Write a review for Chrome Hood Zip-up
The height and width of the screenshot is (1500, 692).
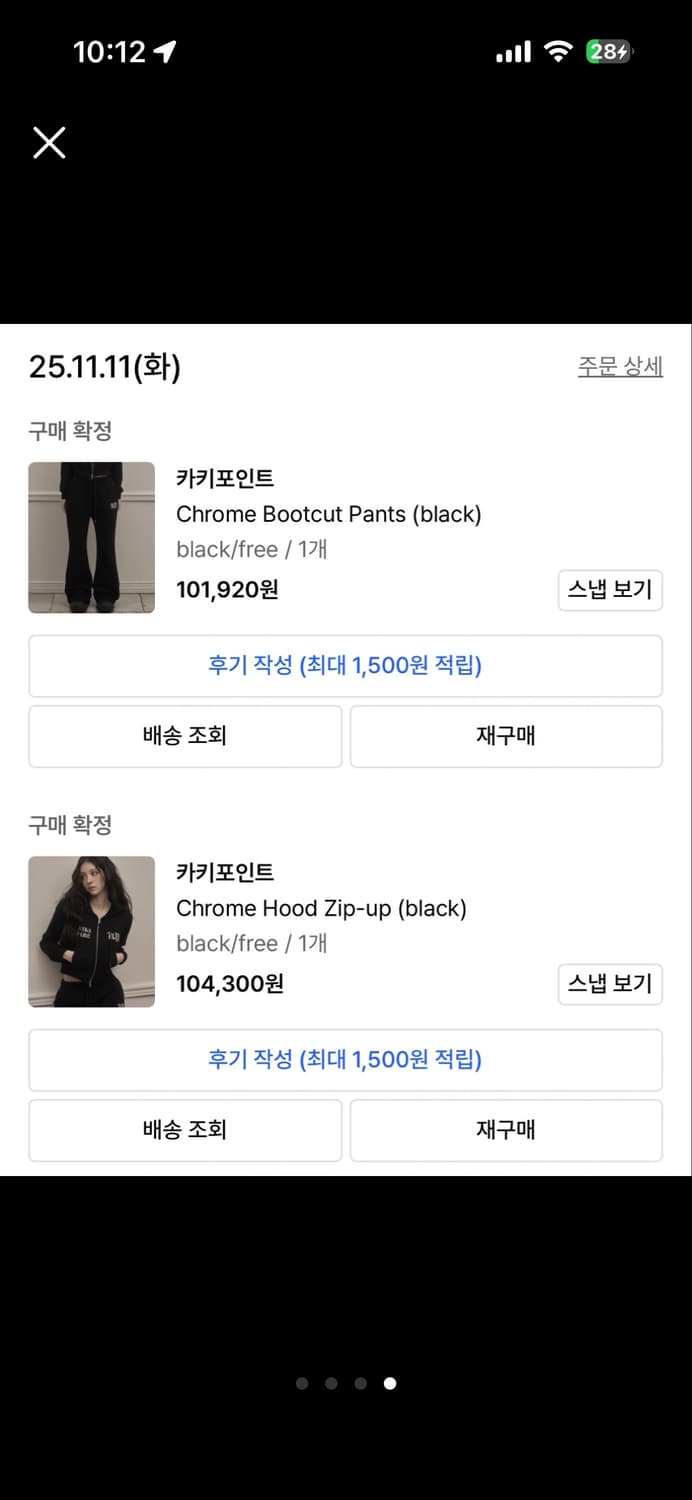(346, 1060)
